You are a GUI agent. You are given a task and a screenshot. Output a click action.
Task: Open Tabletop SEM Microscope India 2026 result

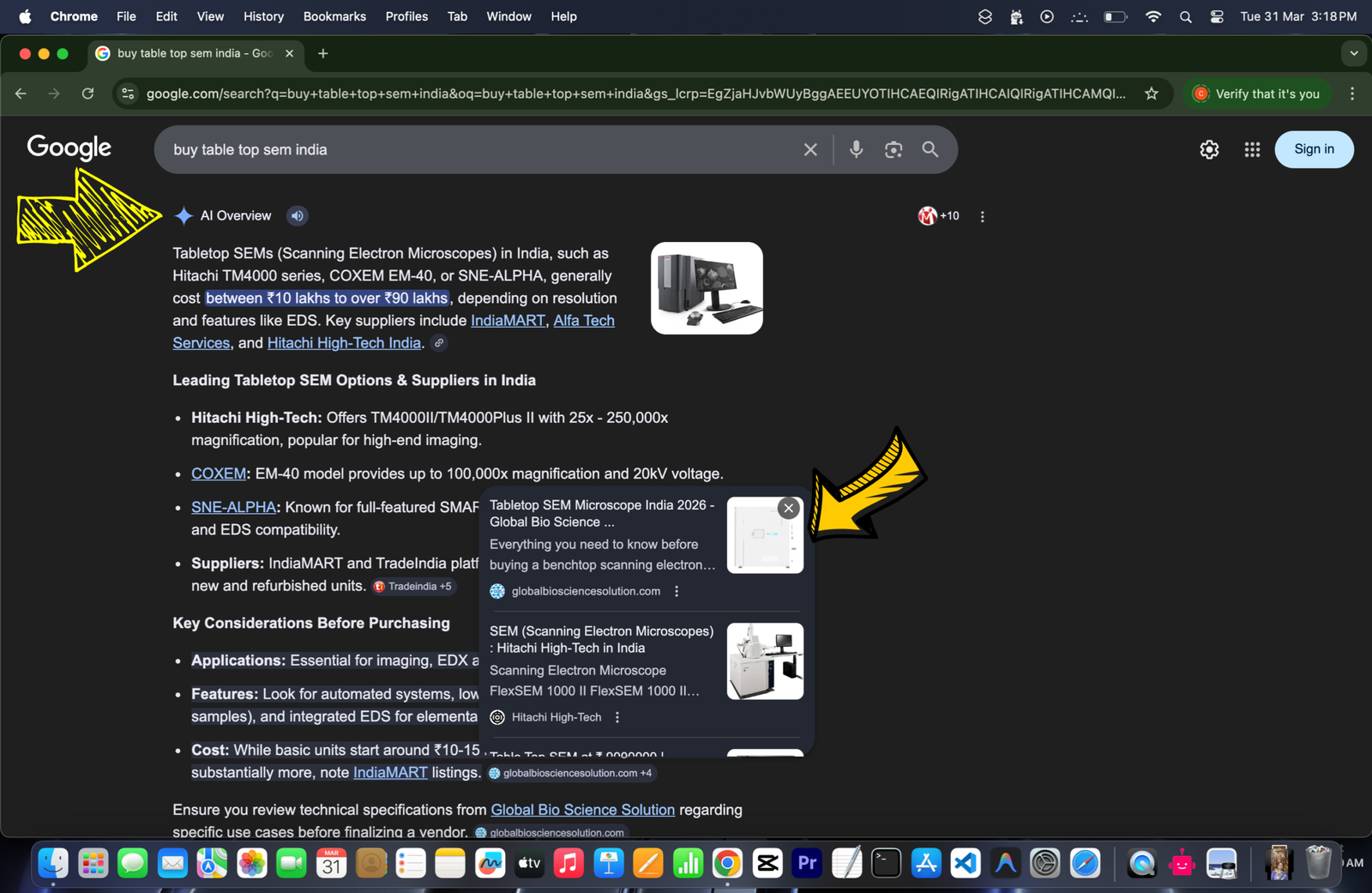click(x=601, y=513)
